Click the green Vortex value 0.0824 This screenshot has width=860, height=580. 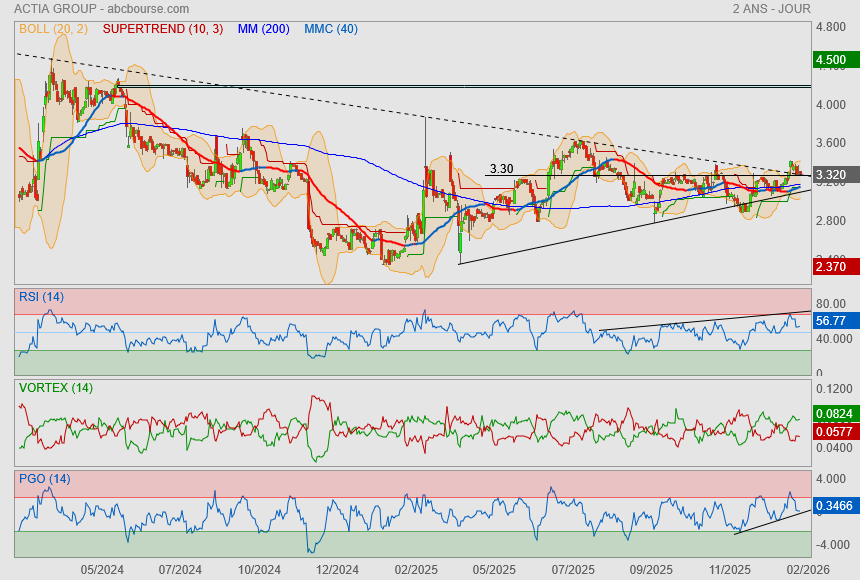pos(834,412)
